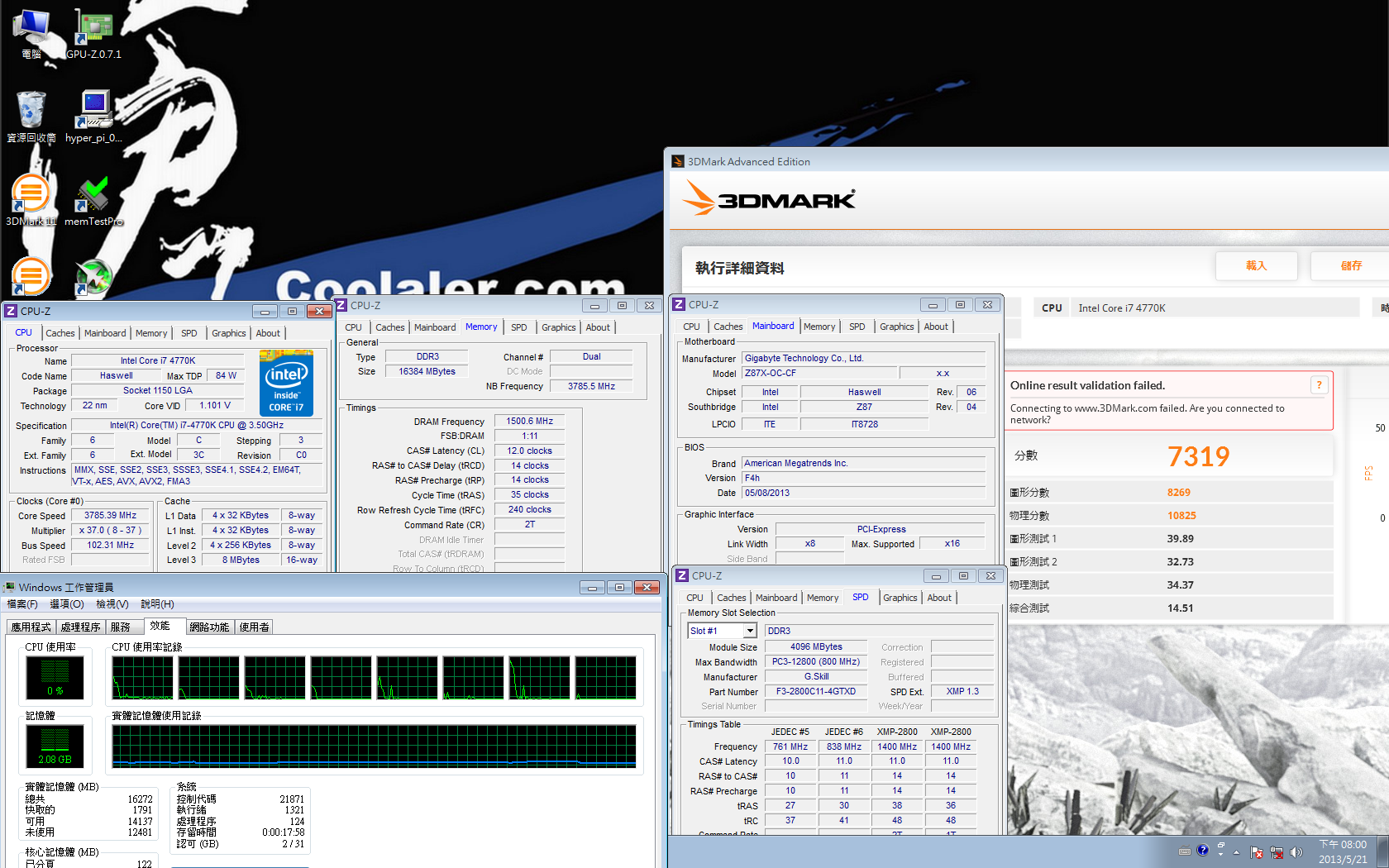Click the Manufacturer field Gigabyte Technology Co., Ltd.
The image size is (1389, 868).
[x=864, y=358]
